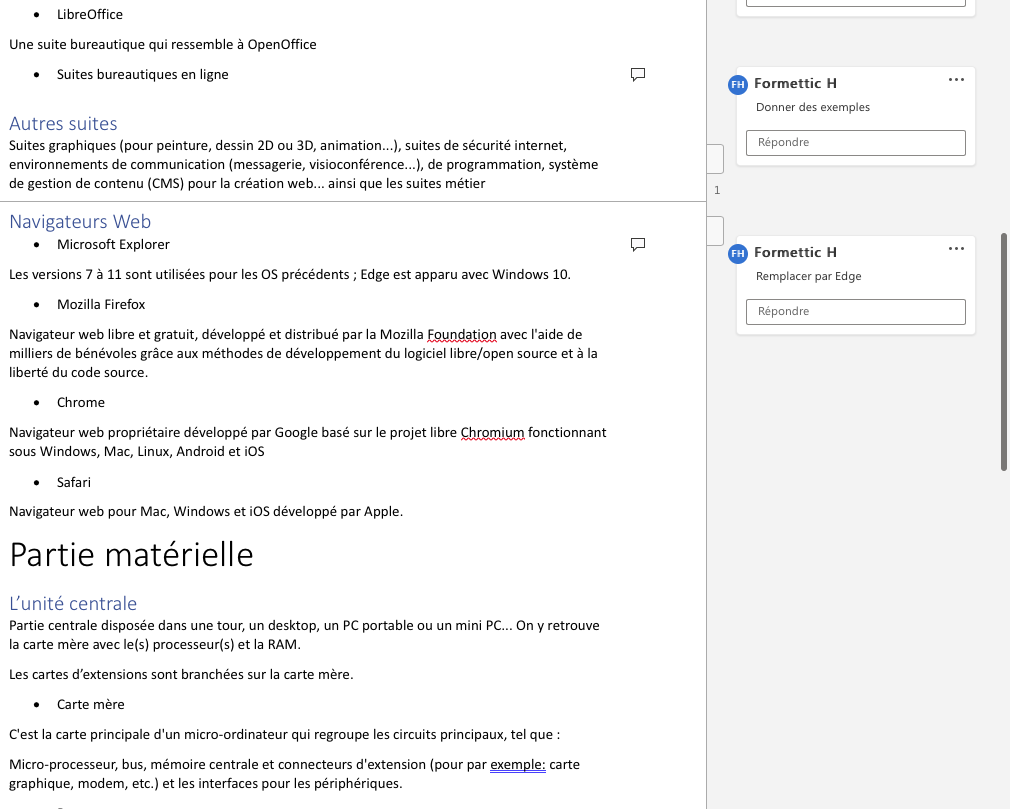Click the Safari description by Apple
Viewport: 1010px width, 809px height.
pos(206,512)
